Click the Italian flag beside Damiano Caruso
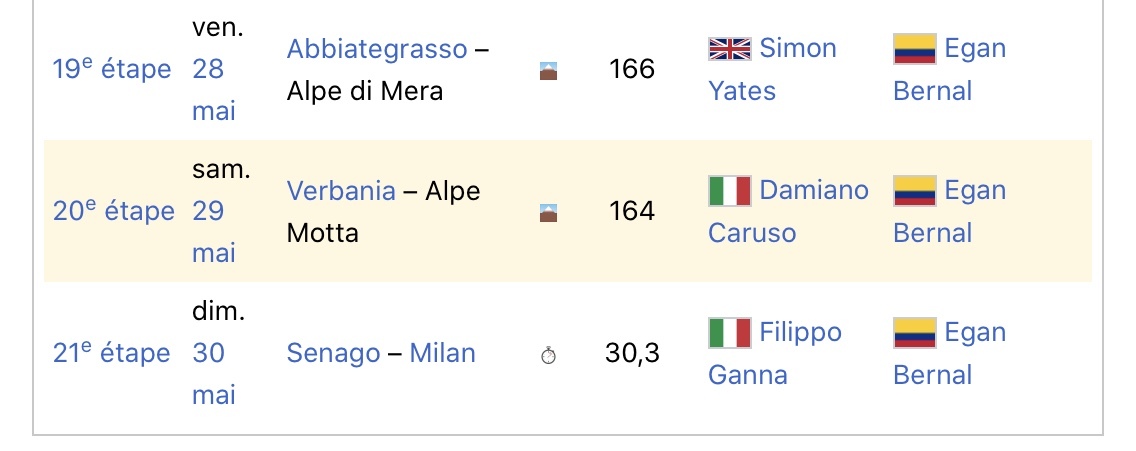This screenshot has width=1136, height=451. coord(729,190)
